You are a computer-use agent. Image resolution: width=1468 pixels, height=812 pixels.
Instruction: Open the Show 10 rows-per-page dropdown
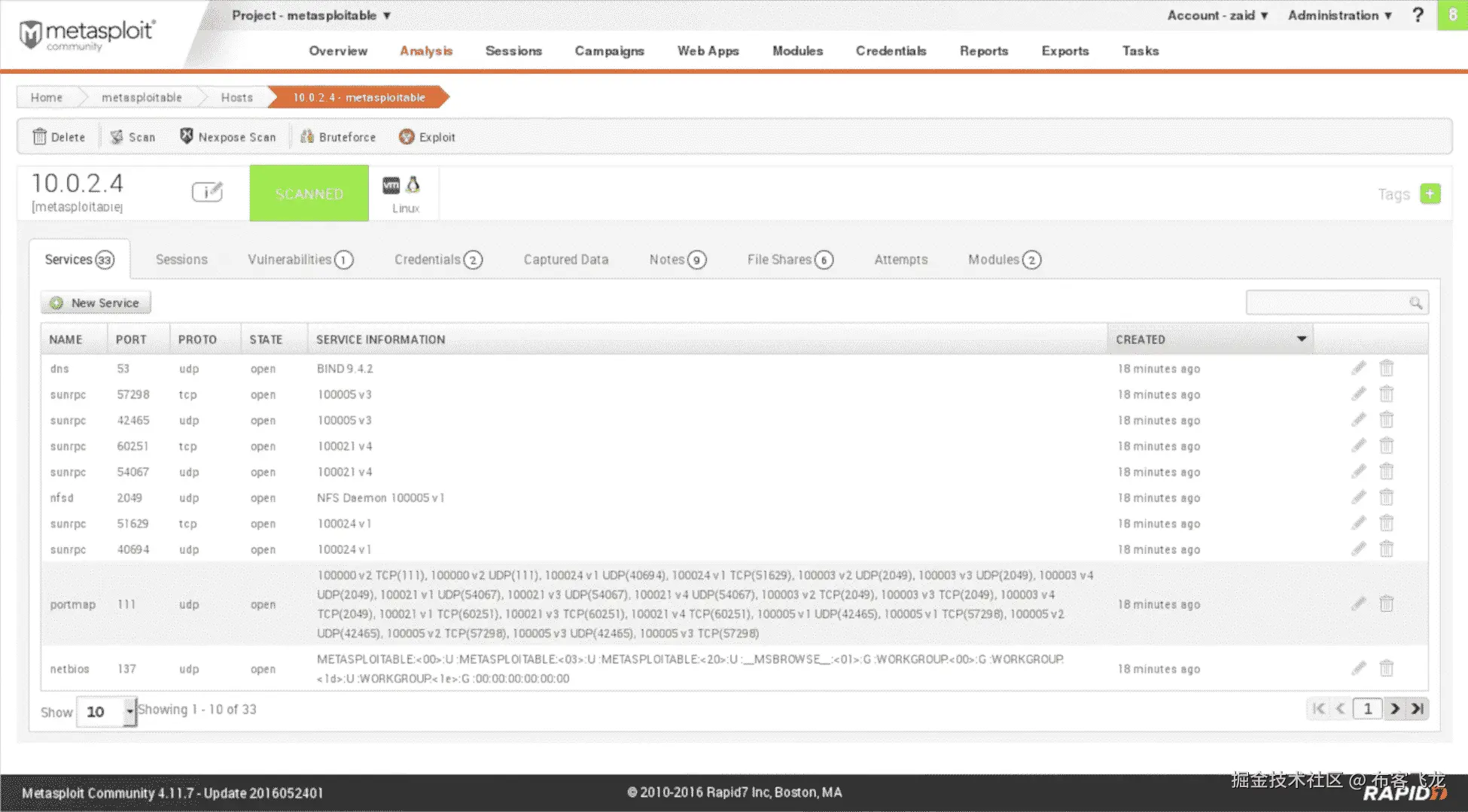tap(107, 711)
